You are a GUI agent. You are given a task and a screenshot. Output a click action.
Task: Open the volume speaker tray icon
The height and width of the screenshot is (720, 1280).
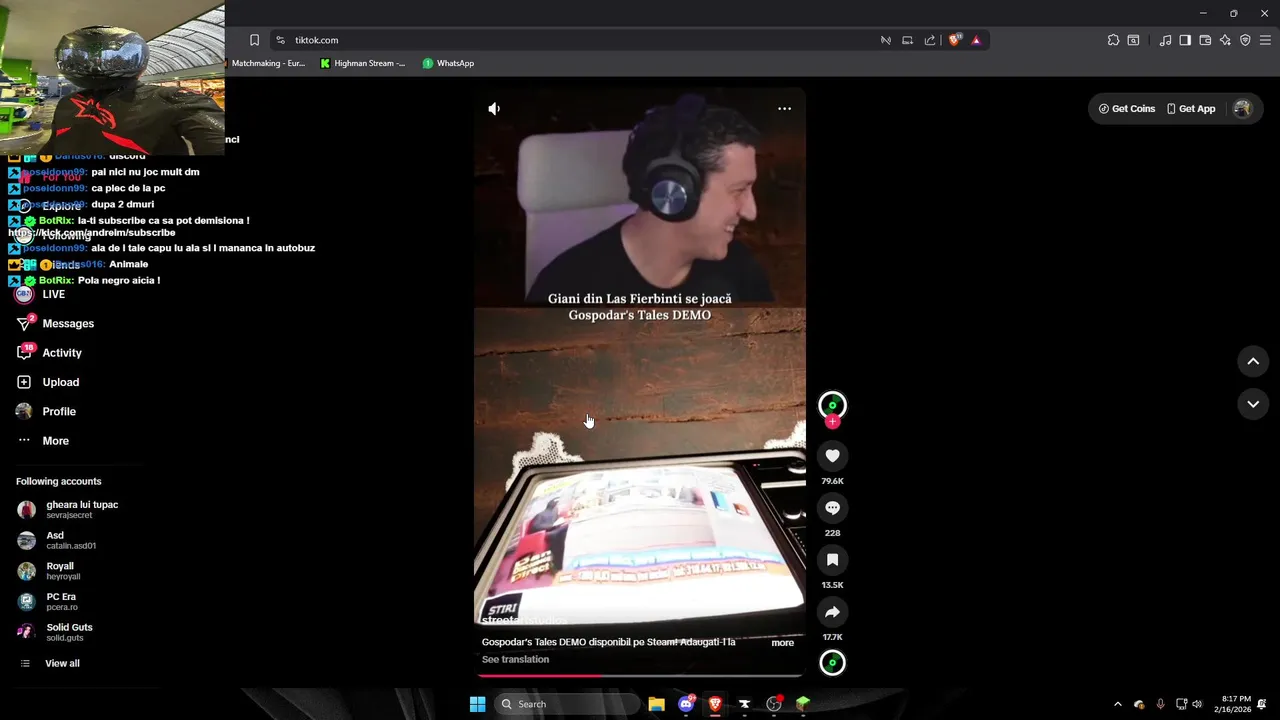pos(1197,704)
